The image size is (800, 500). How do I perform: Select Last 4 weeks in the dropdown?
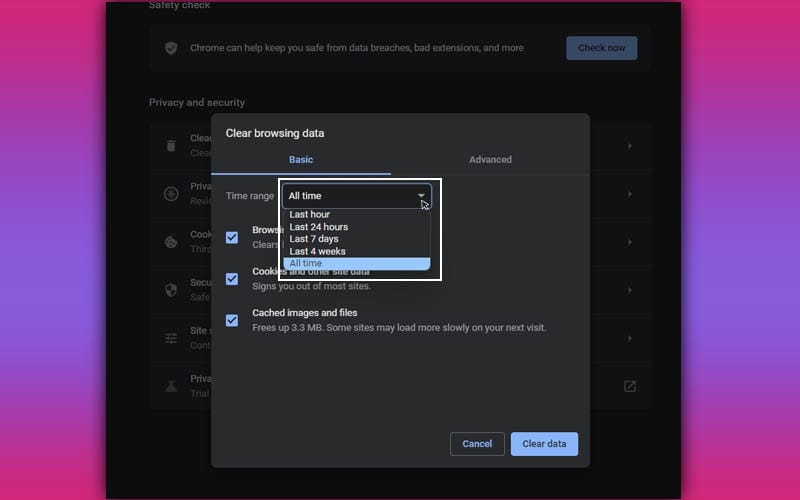[317, 251]
